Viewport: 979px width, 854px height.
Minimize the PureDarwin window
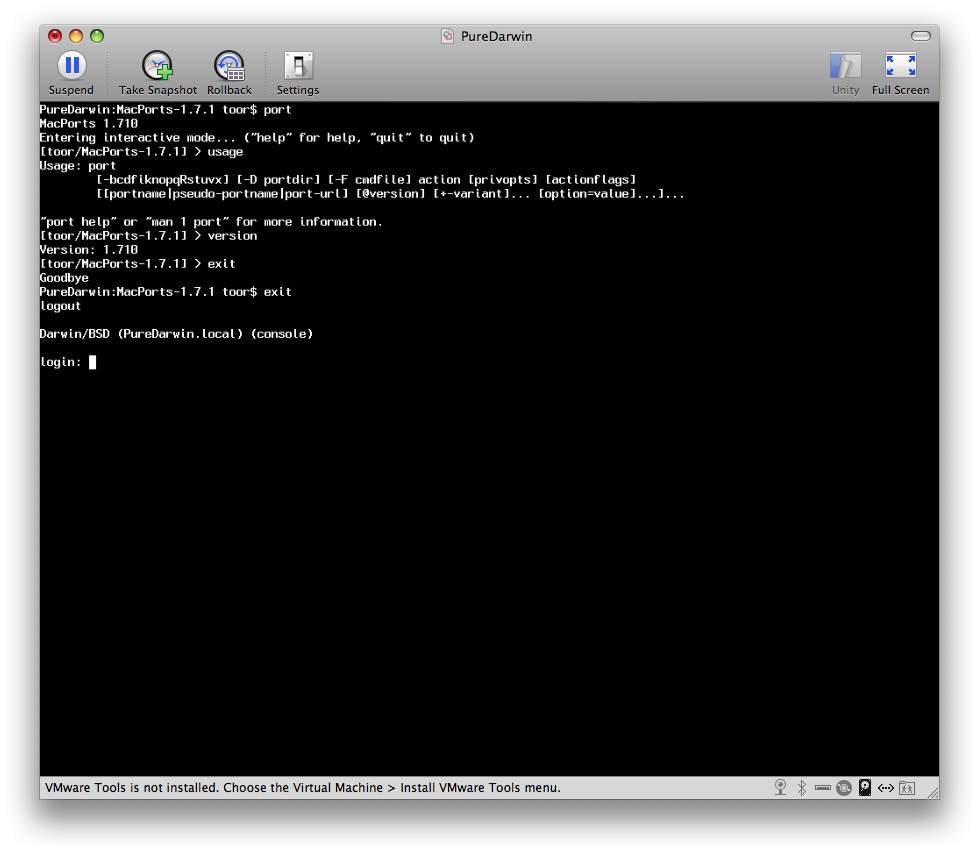pyautogui.click(x=76, y=36)
